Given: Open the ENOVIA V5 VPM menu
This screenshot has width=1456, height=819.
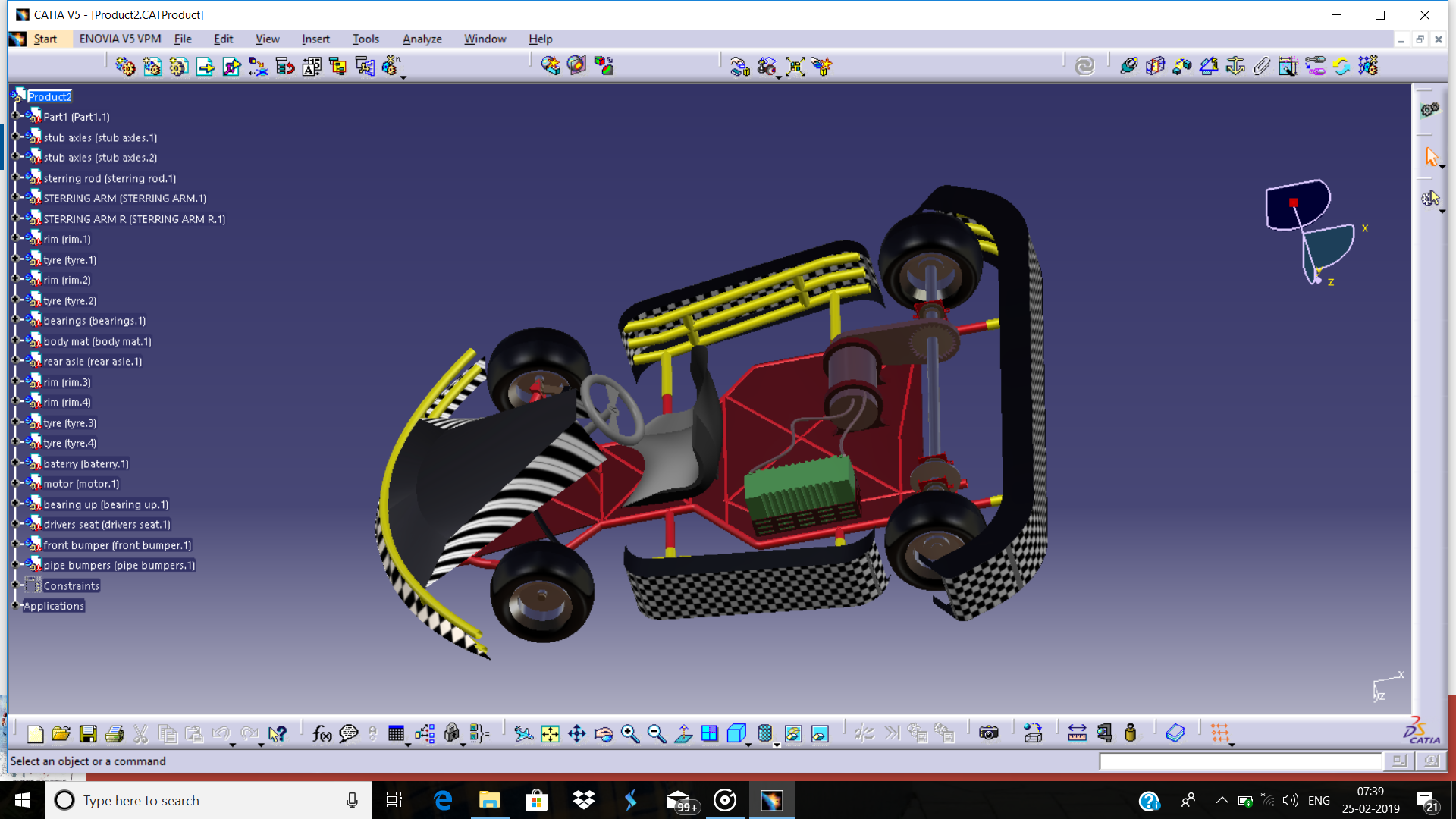Looking at the screenshot, I should point(120,39).
